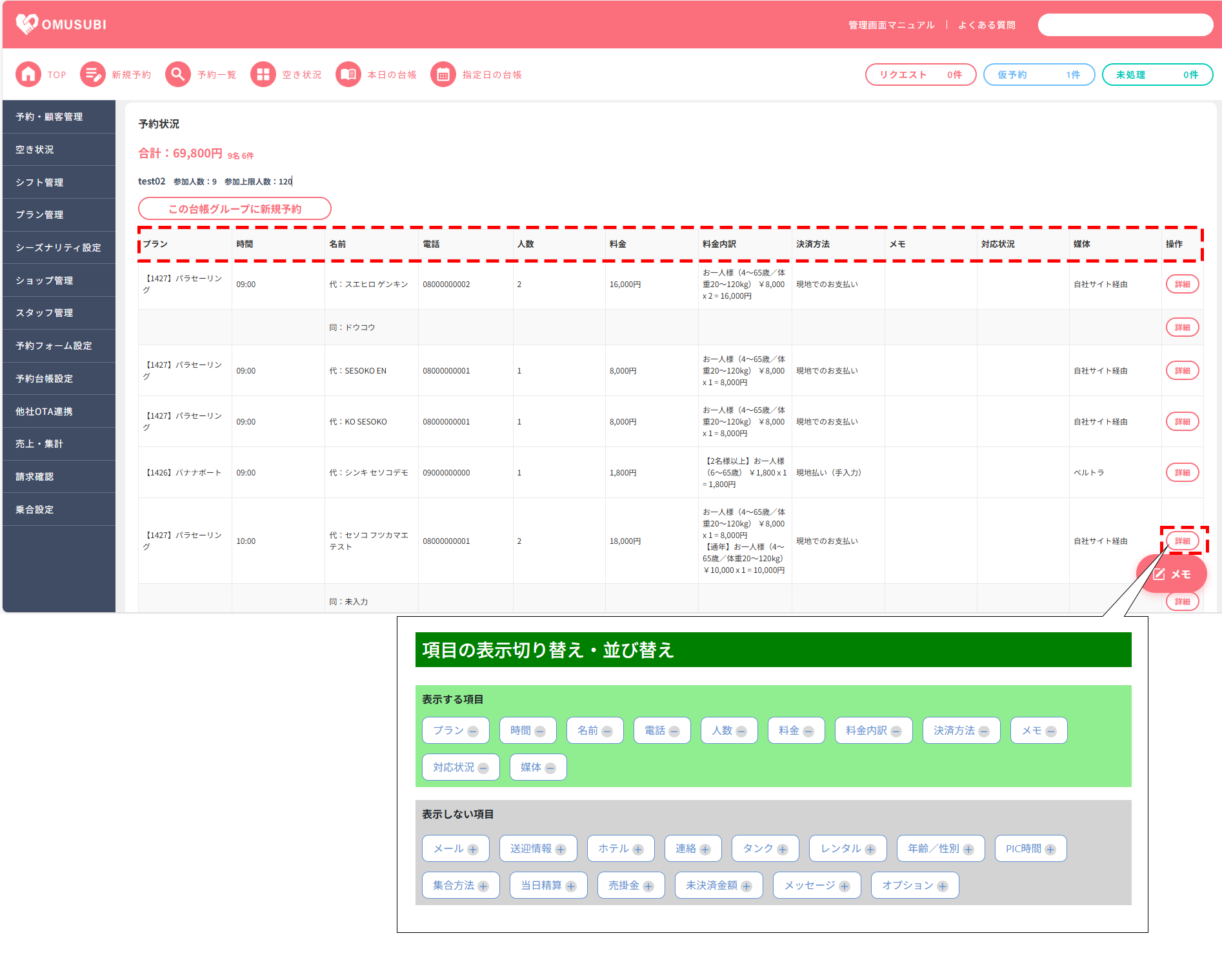Click the OMUSUBI logo
This screenshot has width=1222, height=980.
[61, 25]
